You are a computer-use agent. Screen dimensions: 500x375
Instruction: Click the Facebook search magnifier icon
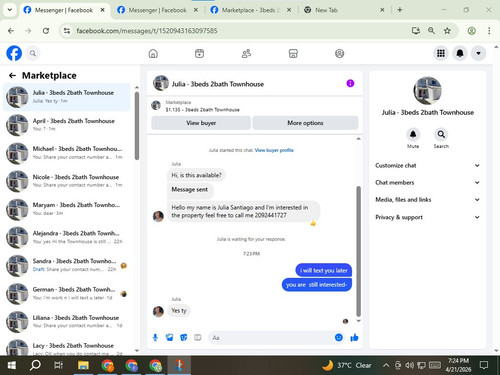(x=33, y=53)
